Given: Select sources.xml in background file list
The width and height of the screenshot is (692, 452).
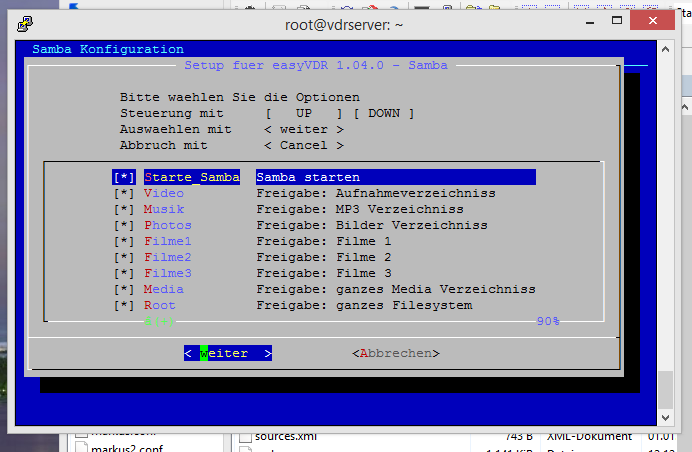Looking at the screenshot, I should point(286,437).
